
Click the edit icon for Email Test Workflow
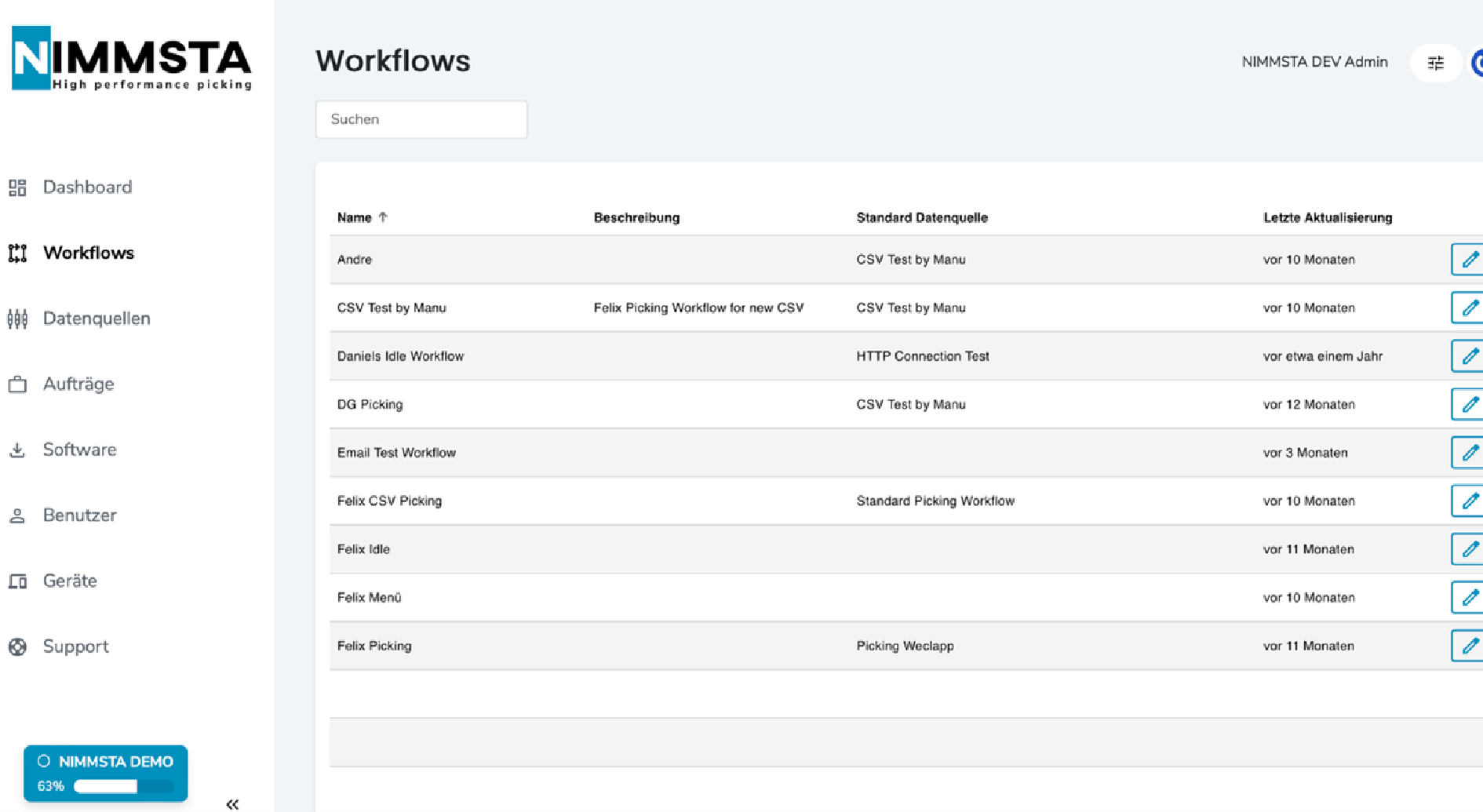point(1470,452)
